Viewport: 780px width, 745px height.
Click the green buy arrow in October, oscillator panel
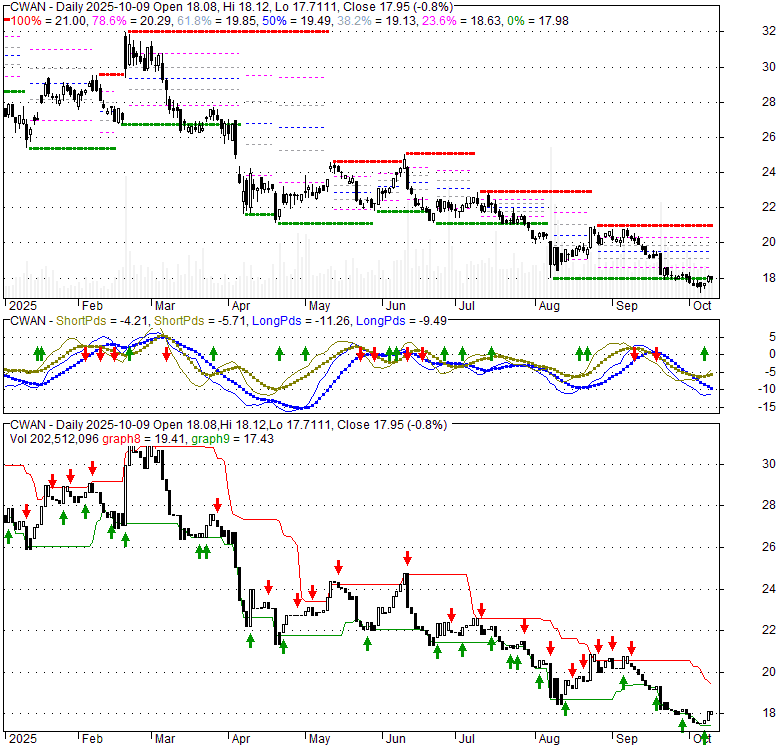click(704, 354)
